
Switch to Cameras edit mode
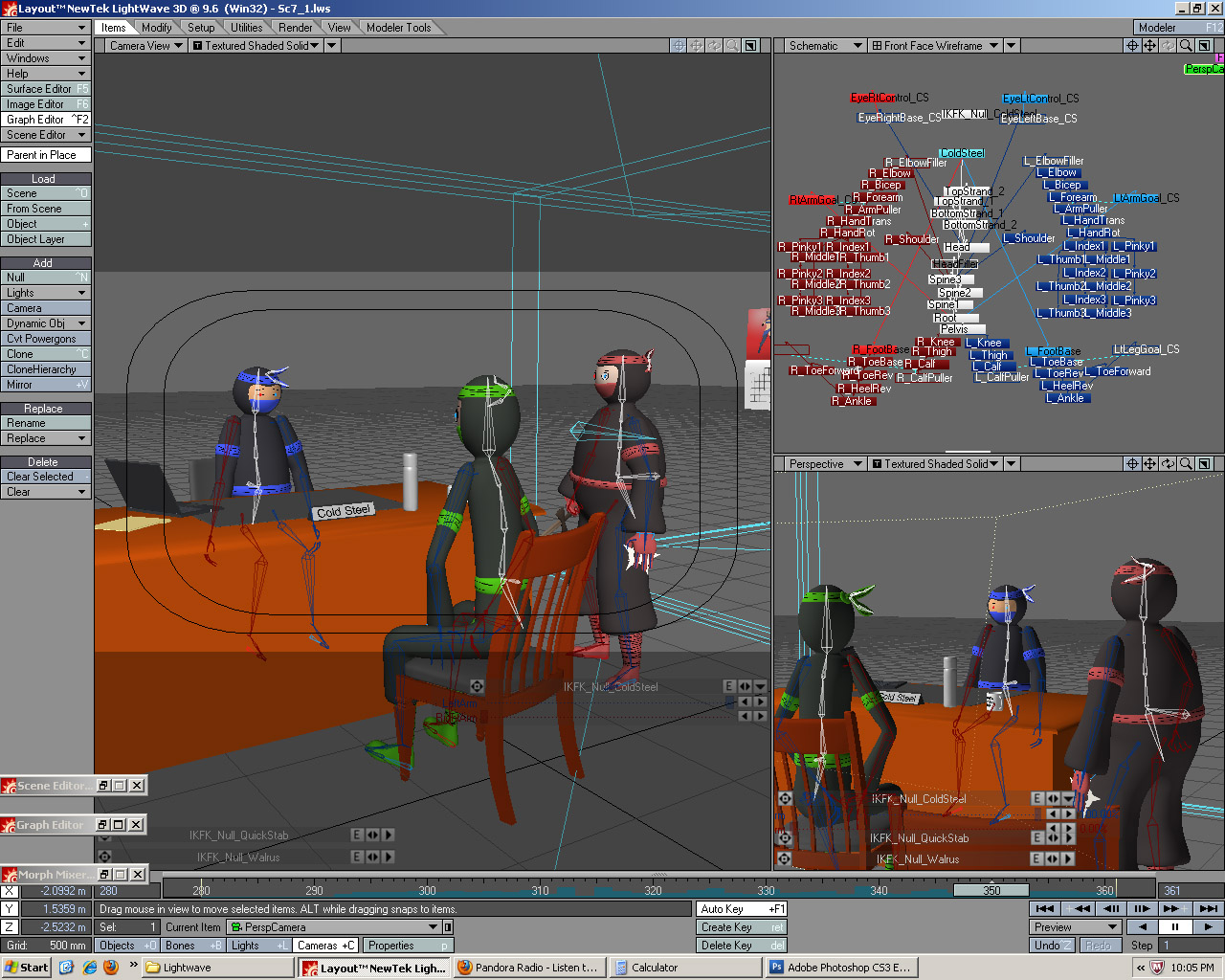pos(325,945)
